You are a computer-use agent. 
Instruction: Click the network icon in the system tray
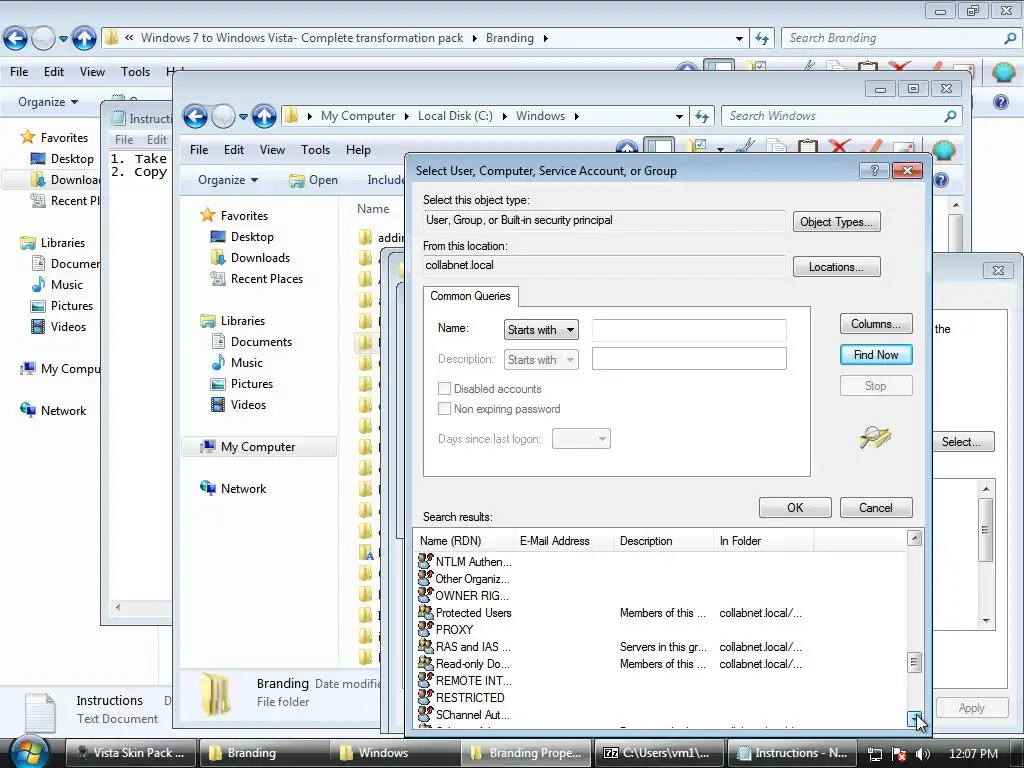tap(875, 754)
